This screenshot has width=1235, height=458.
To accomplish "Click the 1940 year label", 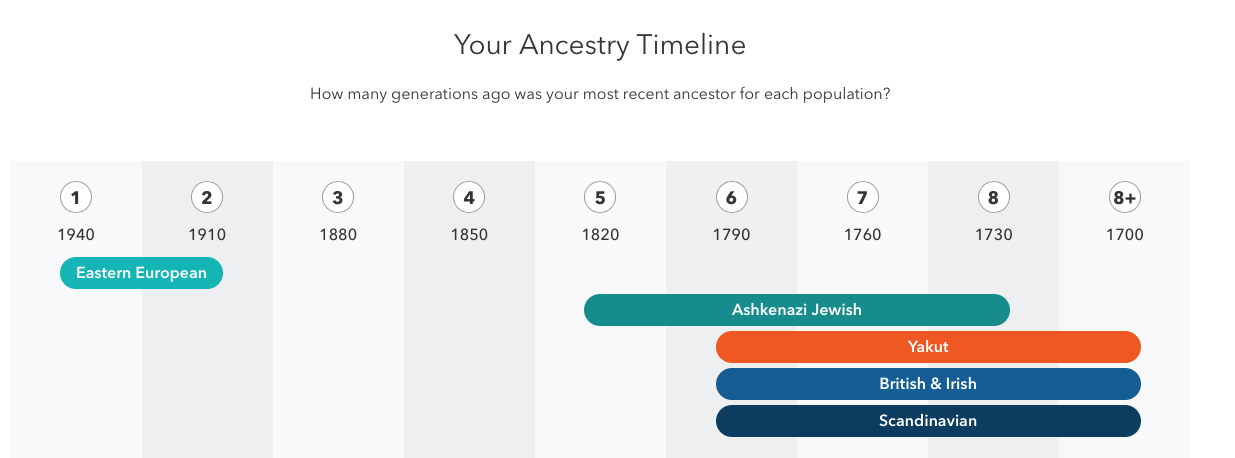I will click(x=76, y=235).
